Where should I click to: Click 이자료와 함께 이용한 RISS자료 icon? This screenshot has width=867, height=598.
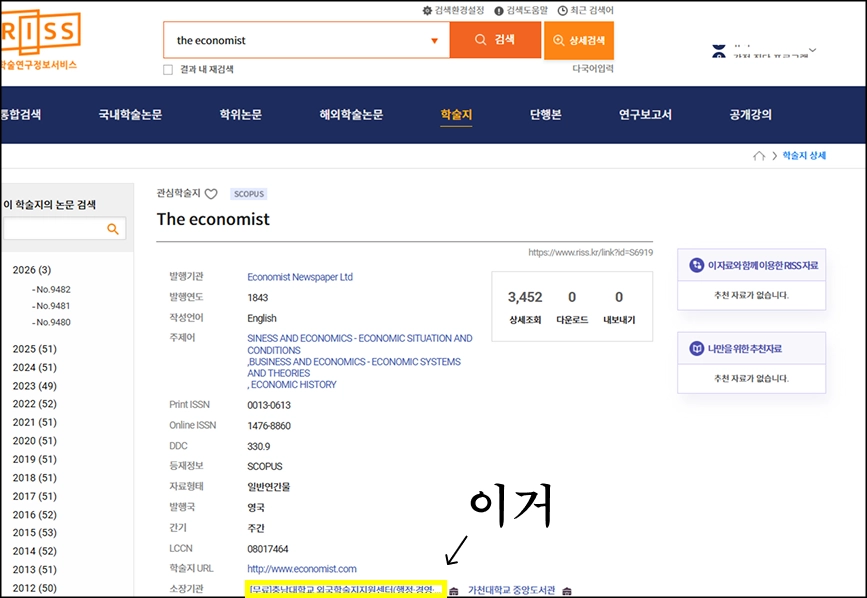[x=697, y=265]
